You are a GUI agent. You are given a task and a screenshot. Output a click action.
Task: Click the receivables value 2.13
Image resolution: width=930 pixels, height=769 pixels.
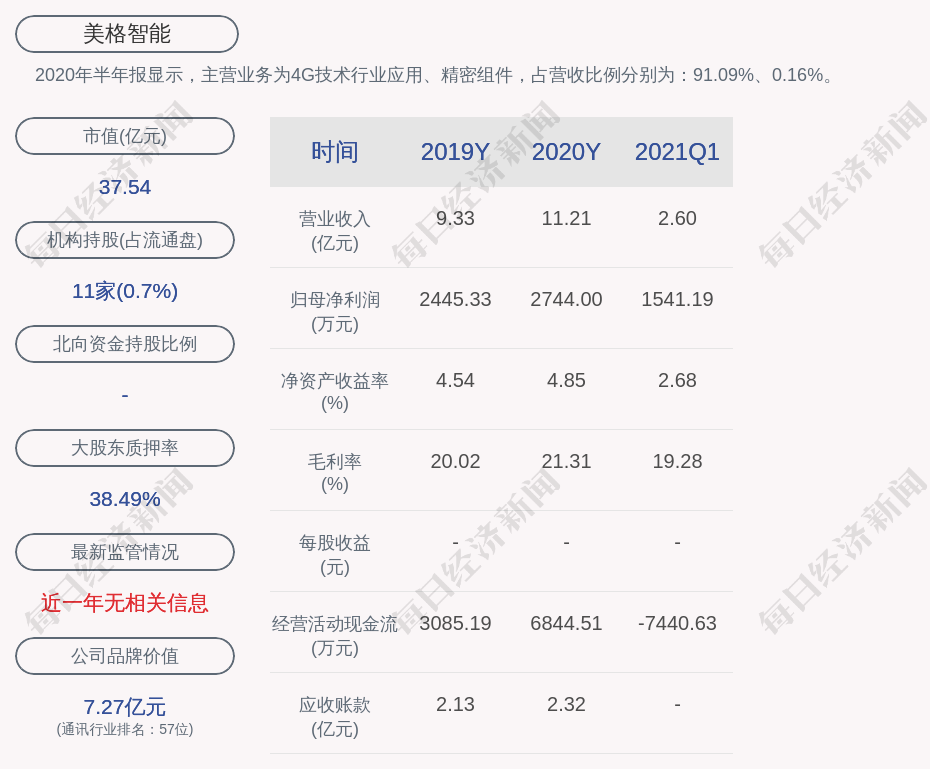click(456, 704)
